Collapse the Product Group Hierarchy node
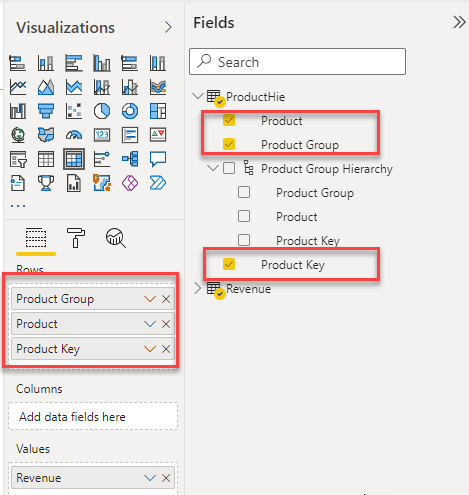This screenshot has height=495, width=469. pos(213,168)
